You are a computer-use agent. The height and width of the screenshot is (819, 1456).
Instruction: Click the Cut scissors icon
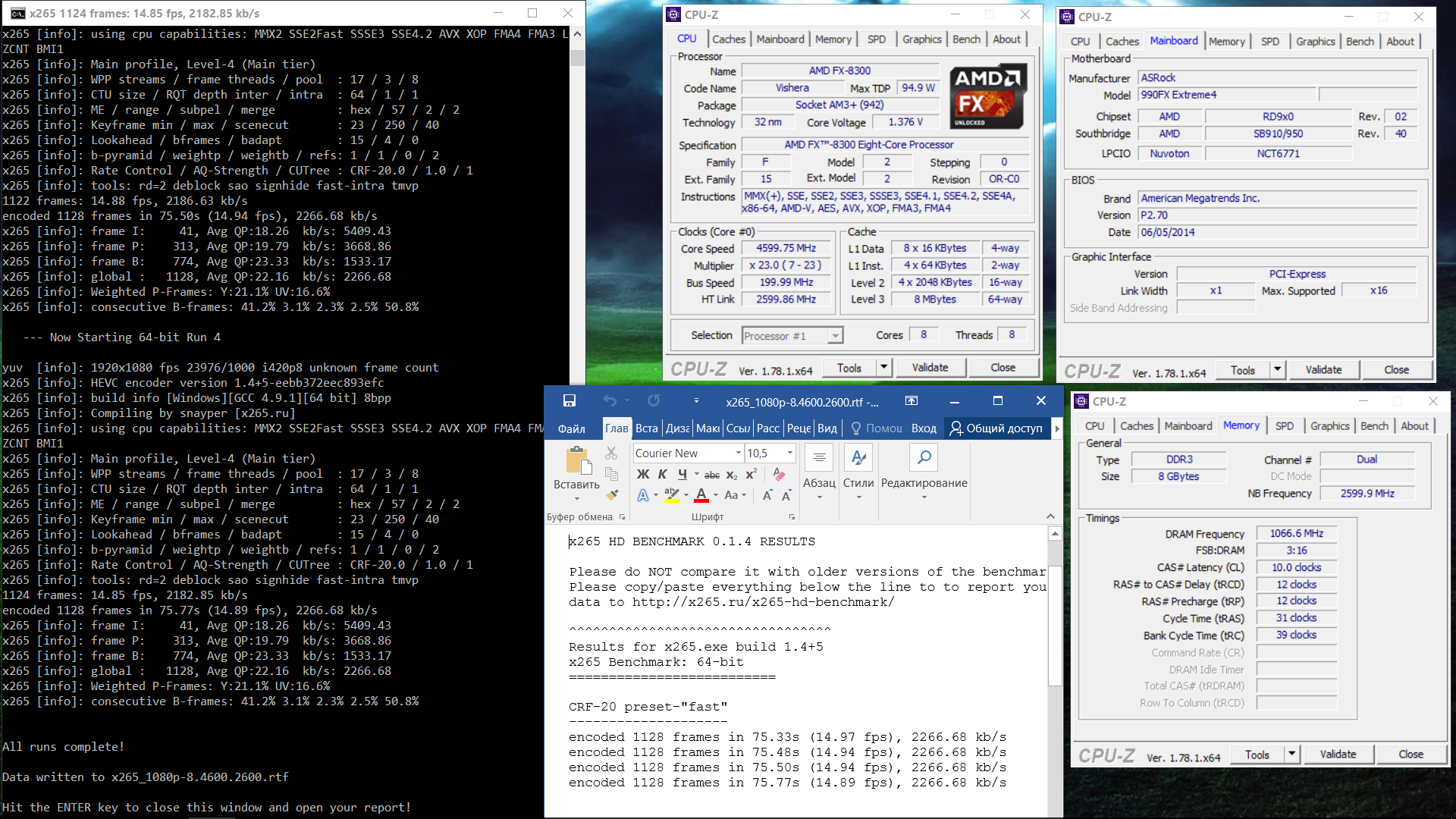click(x=611, y=453)
